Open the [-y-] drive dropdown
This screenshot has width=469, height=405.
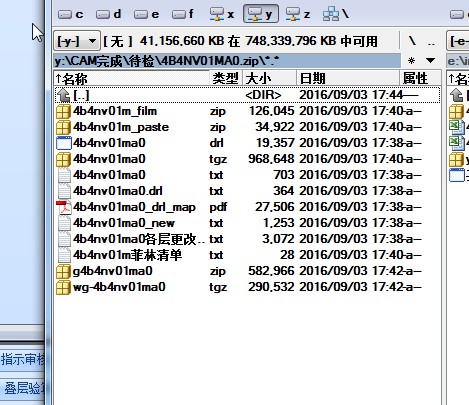point(77,41)
